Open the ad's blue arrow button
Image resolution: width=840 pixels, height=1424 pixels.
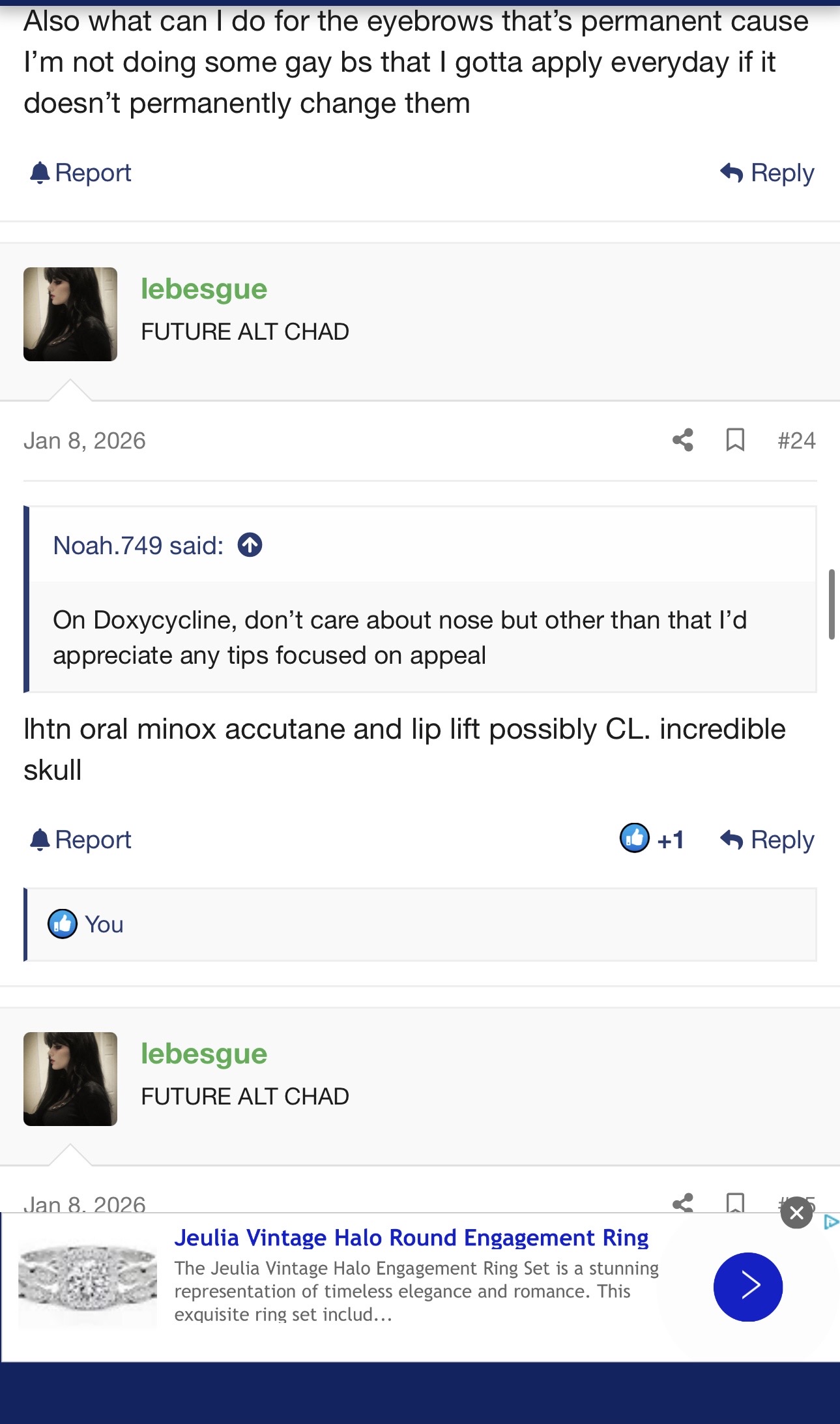(747, 1287)
